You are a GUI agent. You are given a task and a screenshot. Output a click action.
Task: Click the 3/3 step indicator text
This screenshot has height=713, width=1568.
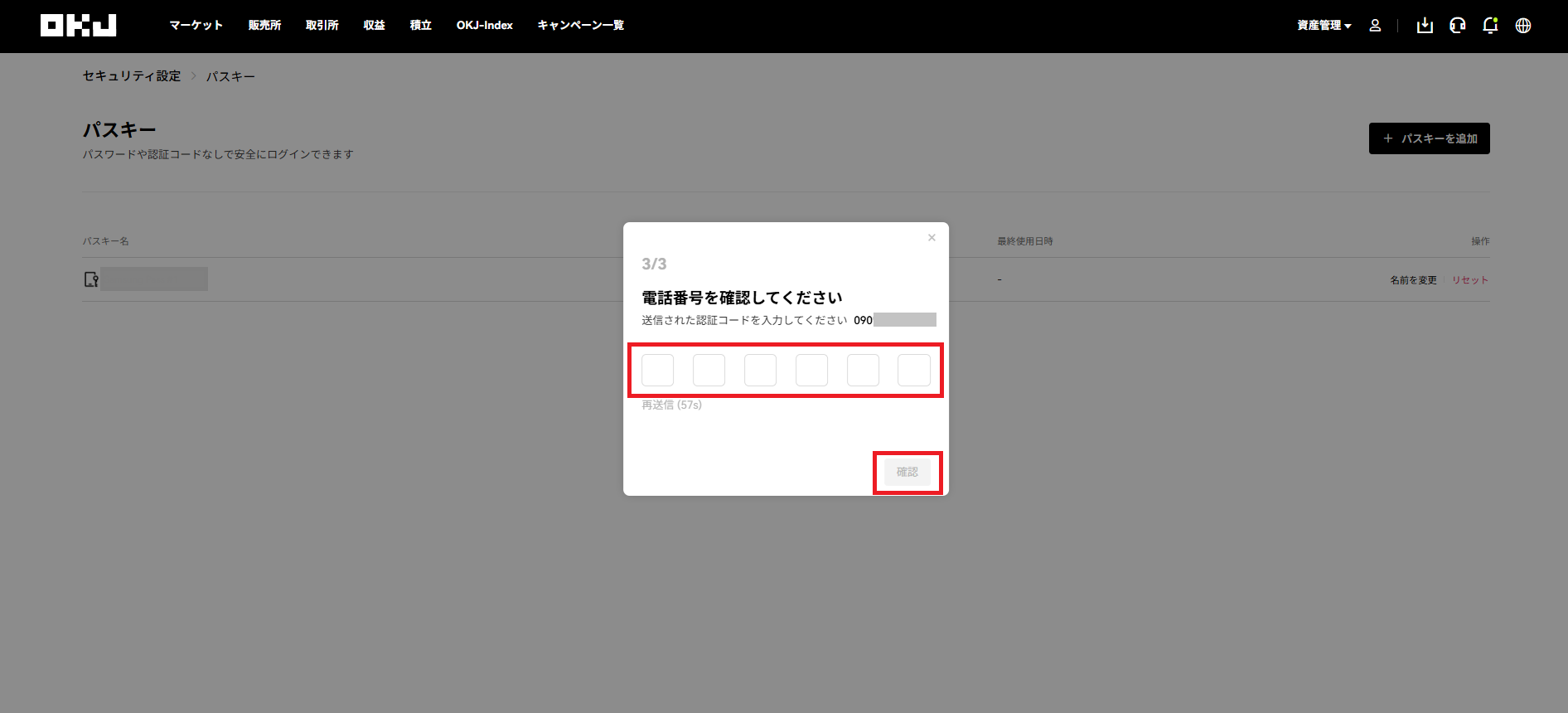click(654, 264)
